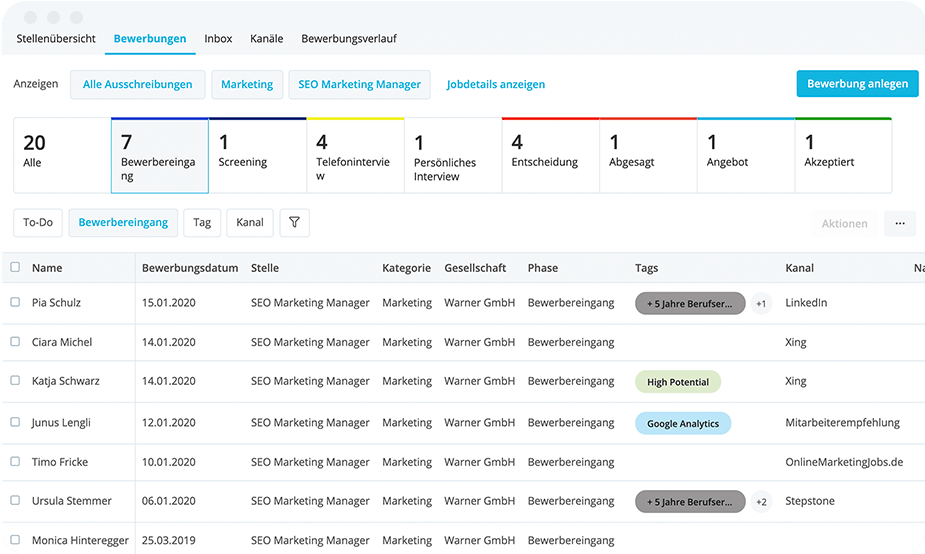This screenshot has width=925, height=554.
Task: Switch to the Bewerbungen tab
Action: coord(150,38)
